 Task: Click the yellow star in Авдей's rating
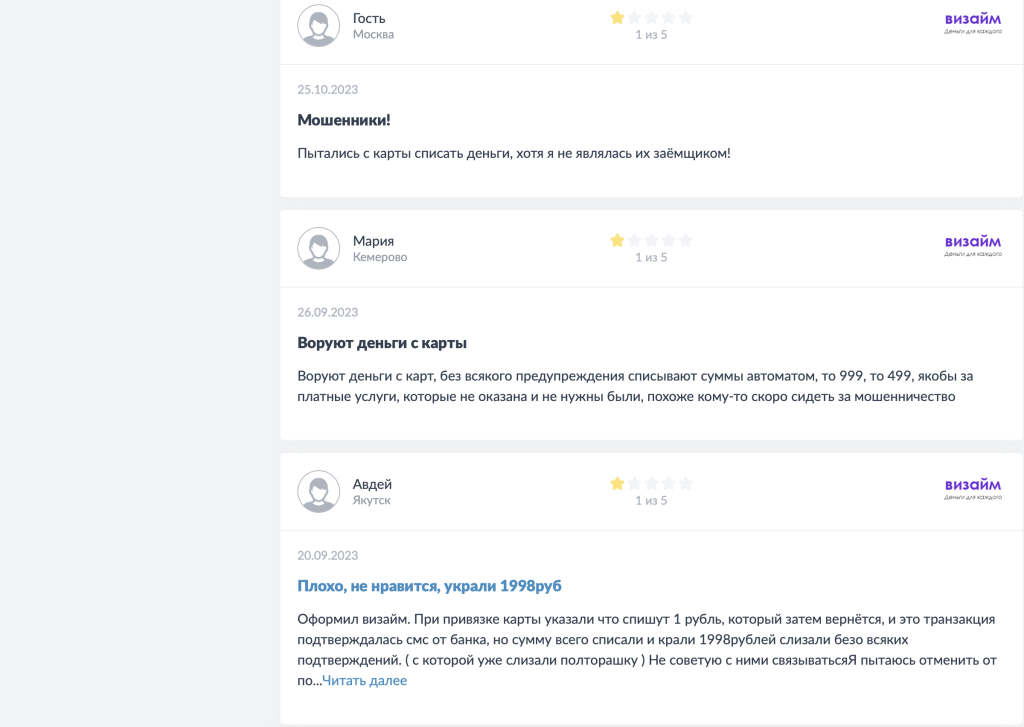coord(617,483)
